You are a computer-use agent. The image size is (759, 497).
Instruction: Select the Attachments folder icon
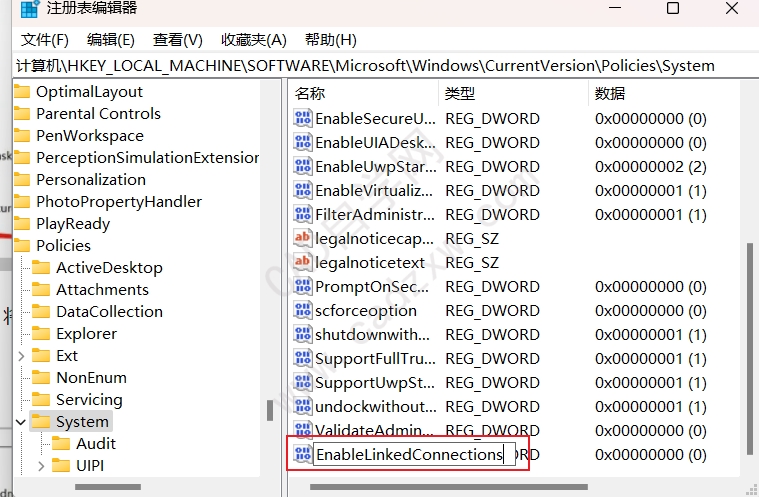coord(41,289)
